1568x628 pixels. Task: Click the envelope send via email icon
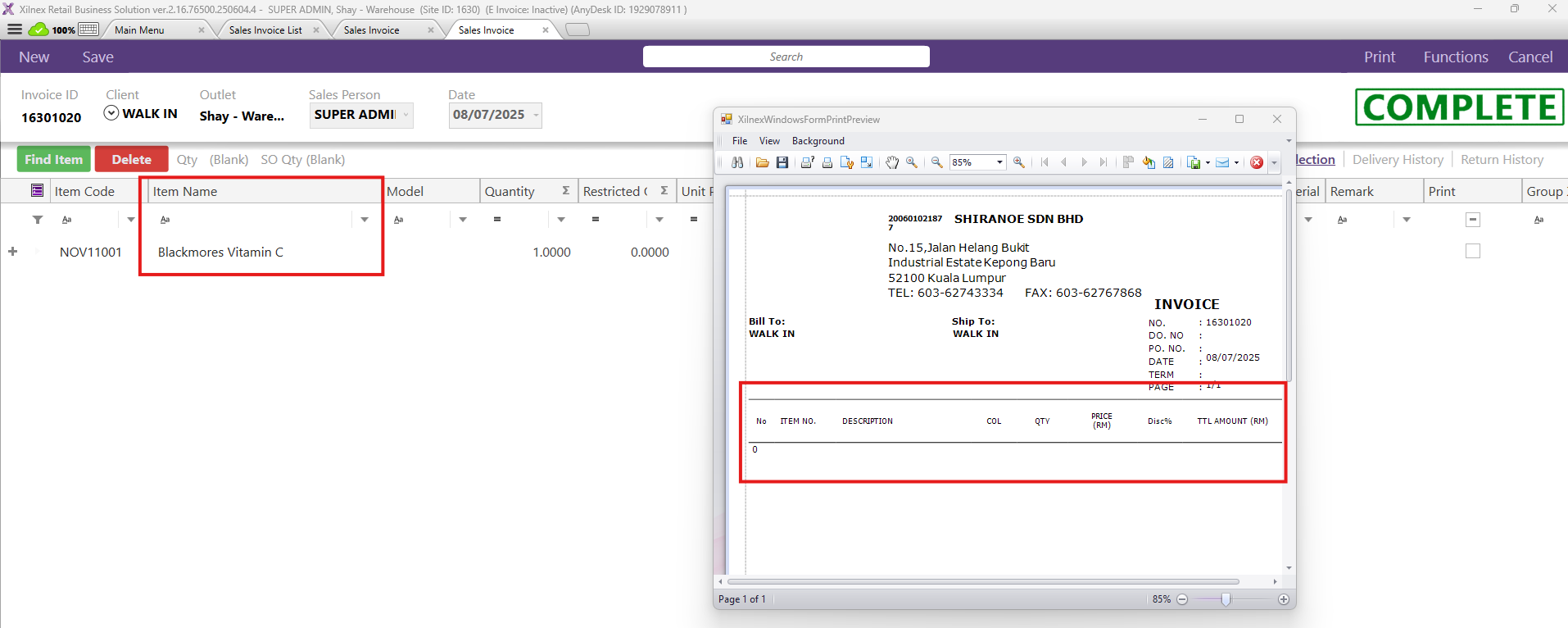pos(1222,162)
